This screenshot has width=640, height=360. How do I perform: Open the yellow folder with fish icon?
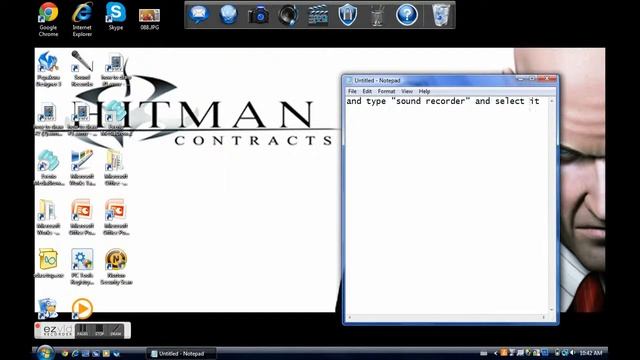(x=48, y=263)
